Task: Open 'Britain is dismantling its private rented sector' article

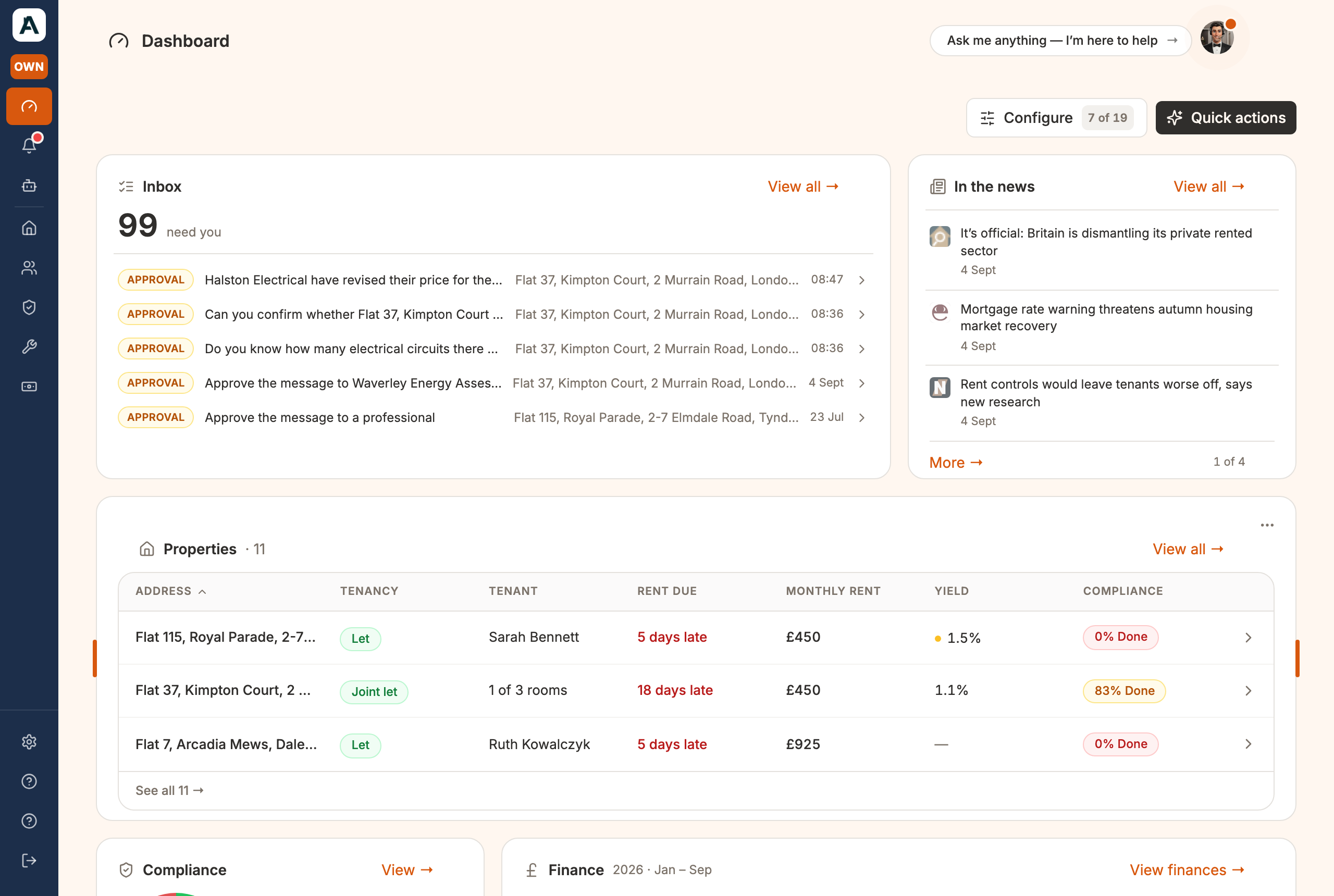Action: 1105,242
